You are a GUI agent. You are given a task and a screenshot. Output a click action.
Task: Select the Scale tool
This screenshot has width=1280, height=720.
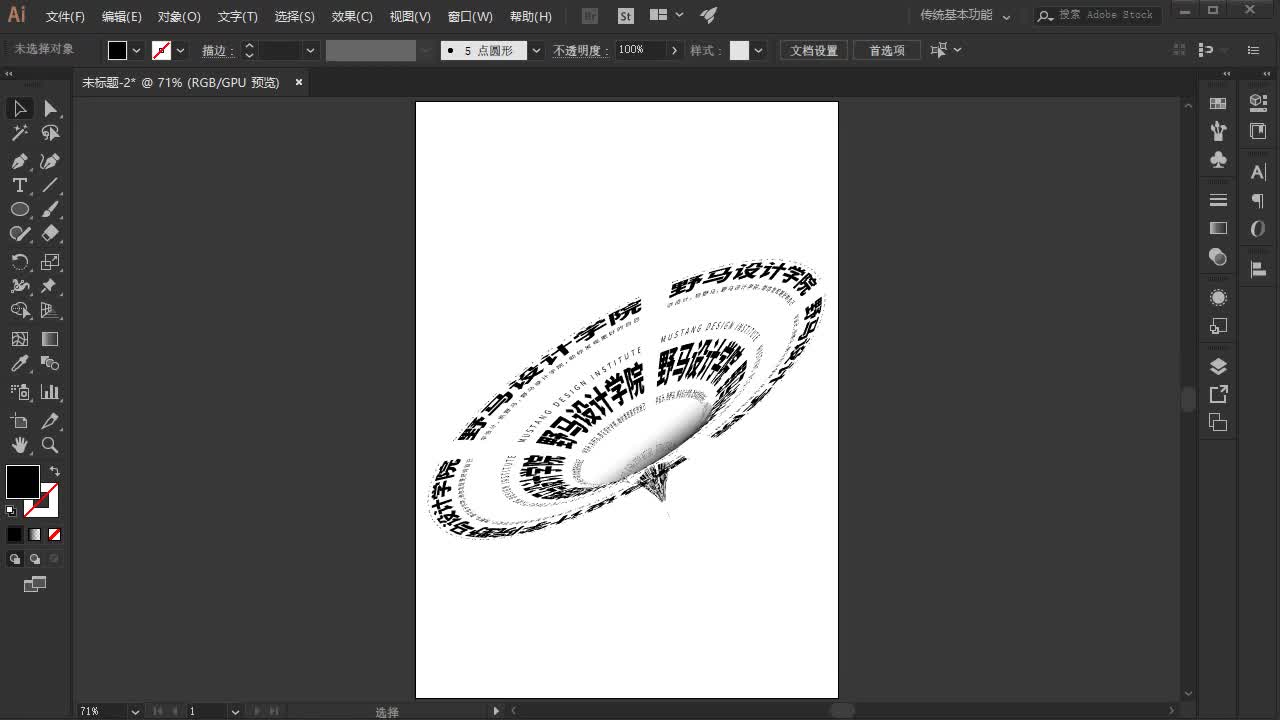coord(50,262)
